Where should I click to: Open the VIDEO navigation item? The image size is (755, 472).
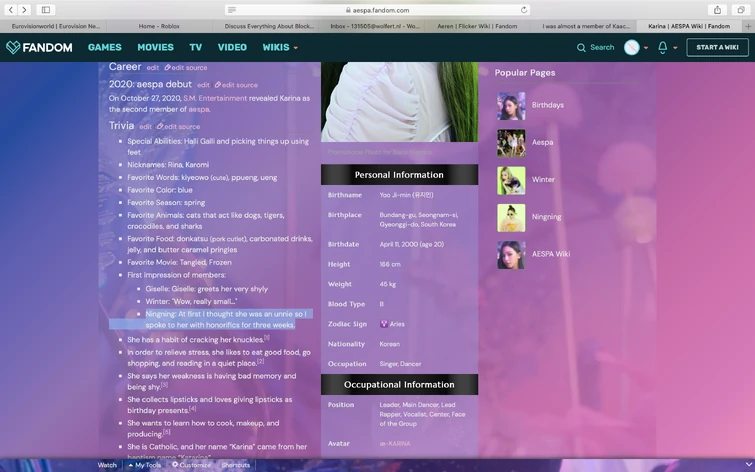tap(232, 47)
